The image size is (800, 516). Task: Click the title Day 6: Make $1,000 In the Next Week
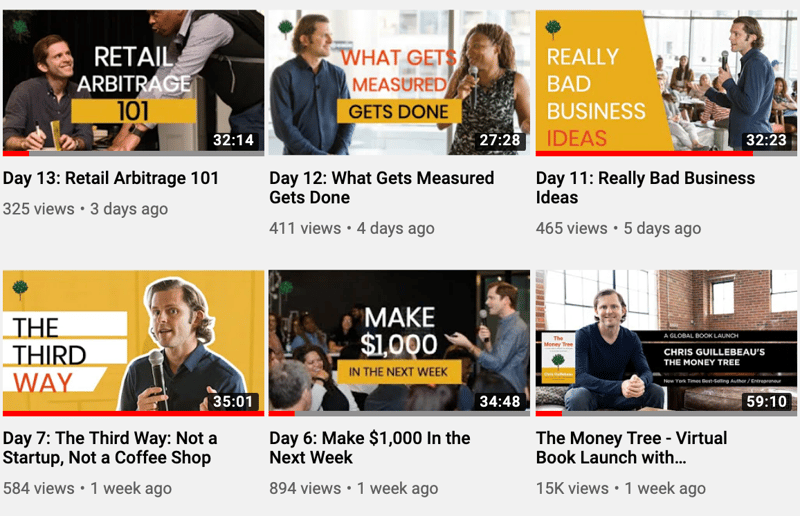coord(370,448)
